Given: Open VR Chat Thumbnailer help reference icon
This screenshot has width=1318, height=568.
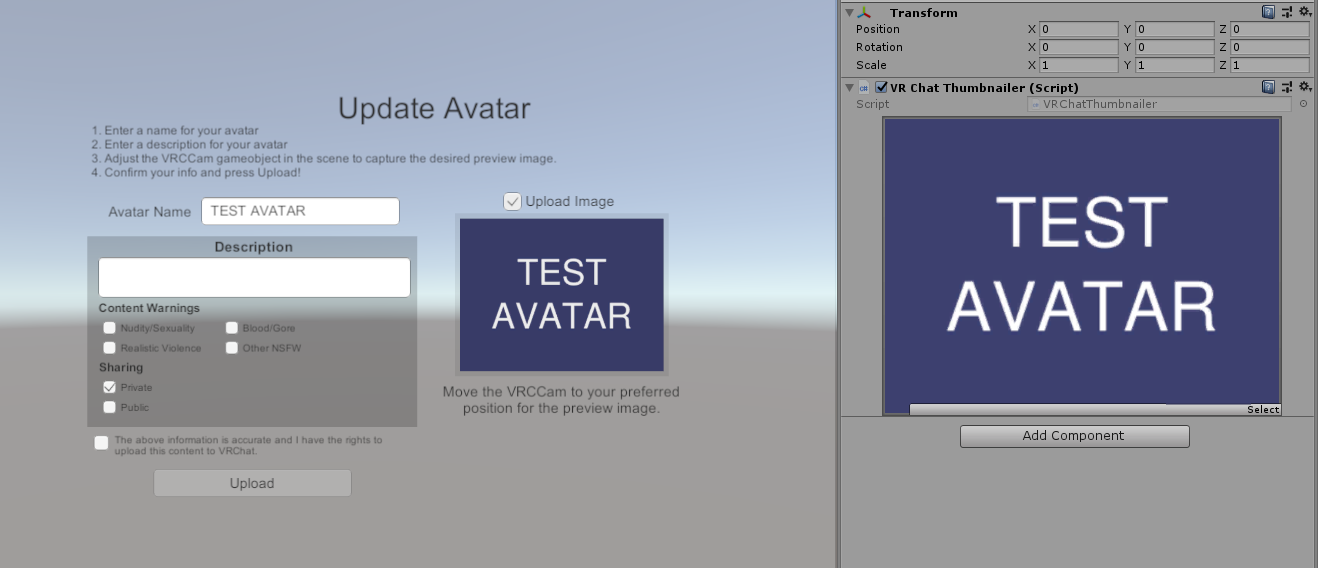Looking at the screenshot, I should 1268,87.
